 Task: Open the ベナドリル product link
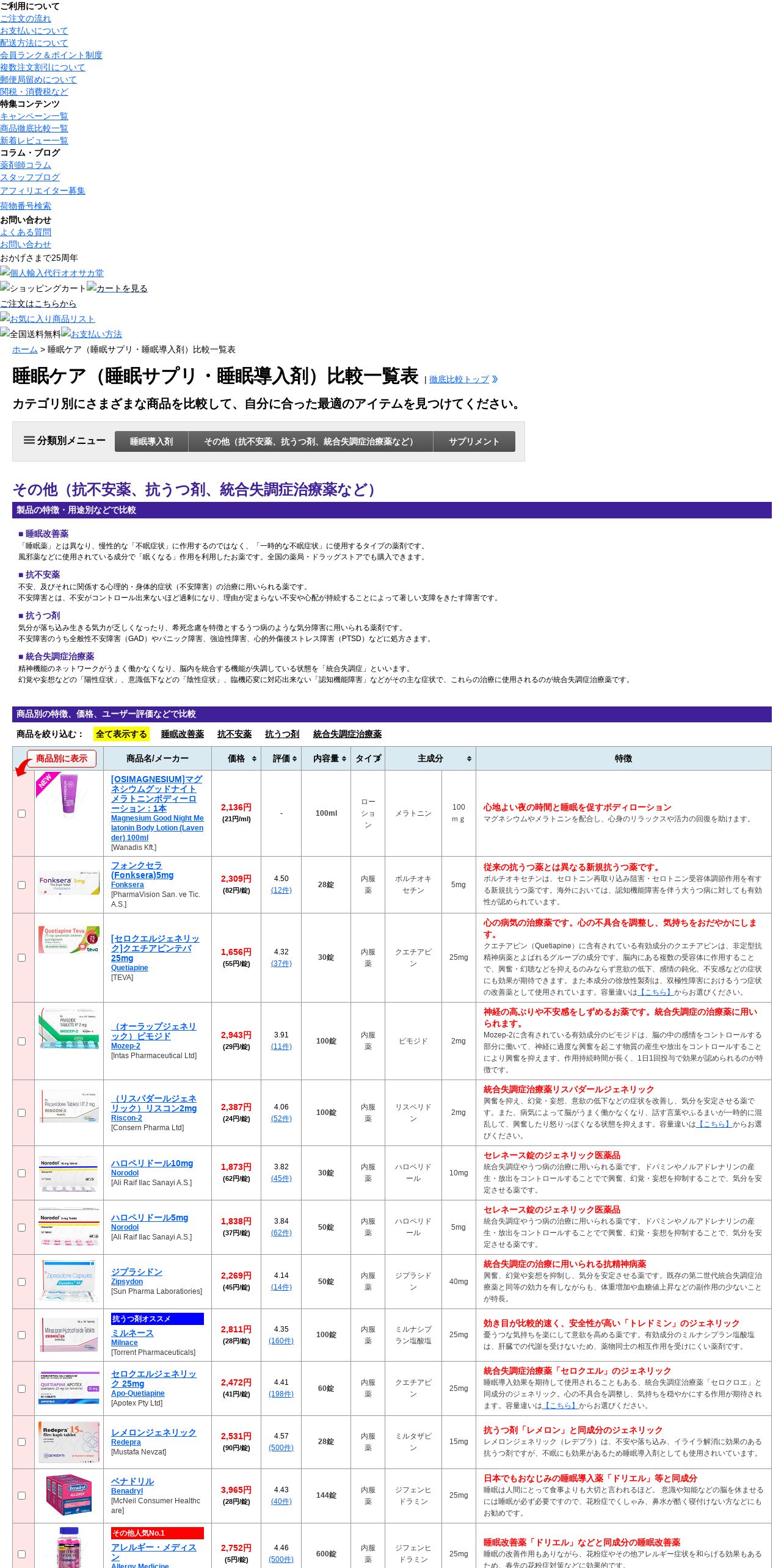point(132,1481)
